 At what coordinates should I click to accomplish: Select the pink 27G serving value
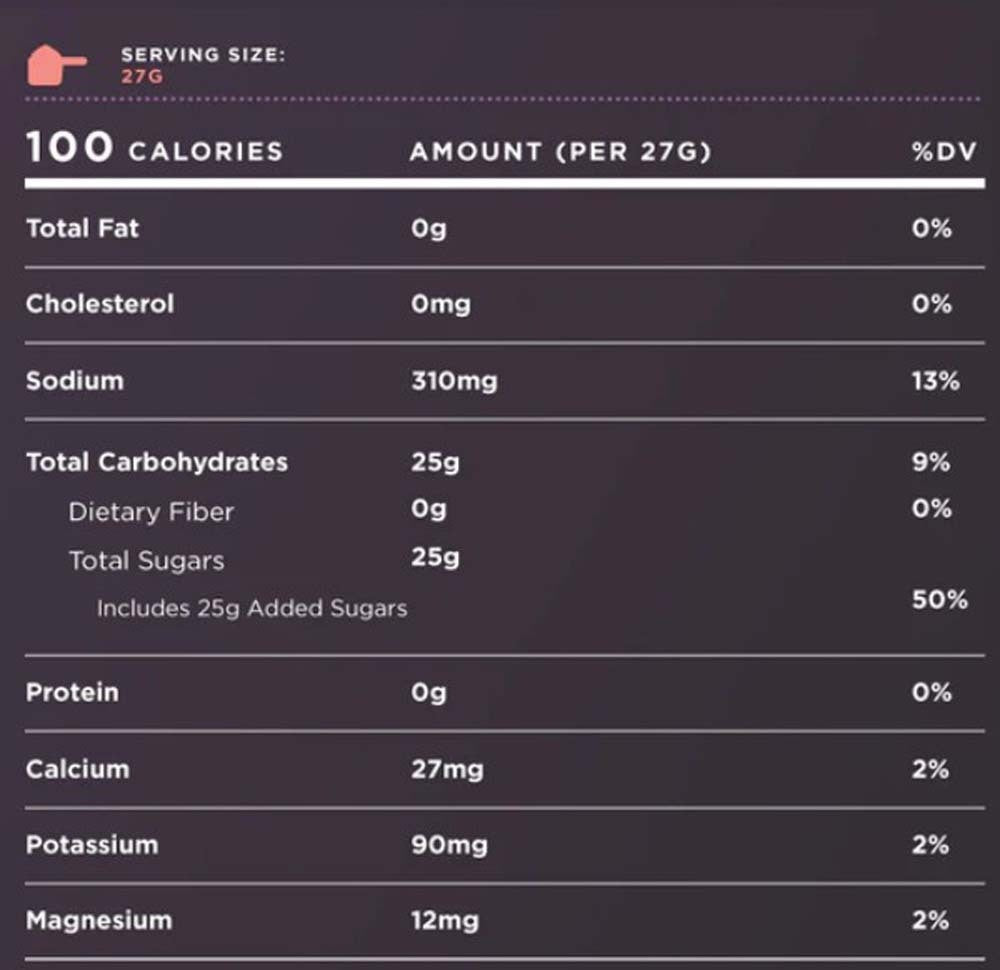[142, 77]
